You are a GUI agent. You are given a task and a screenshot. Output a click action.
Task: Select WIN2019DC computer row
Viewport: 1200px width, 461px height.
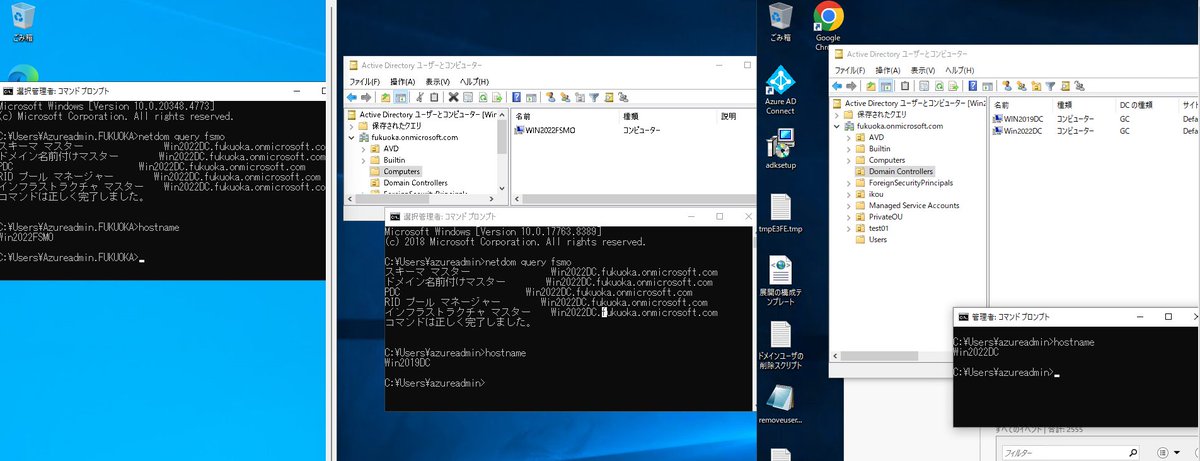coord(1016,119)
